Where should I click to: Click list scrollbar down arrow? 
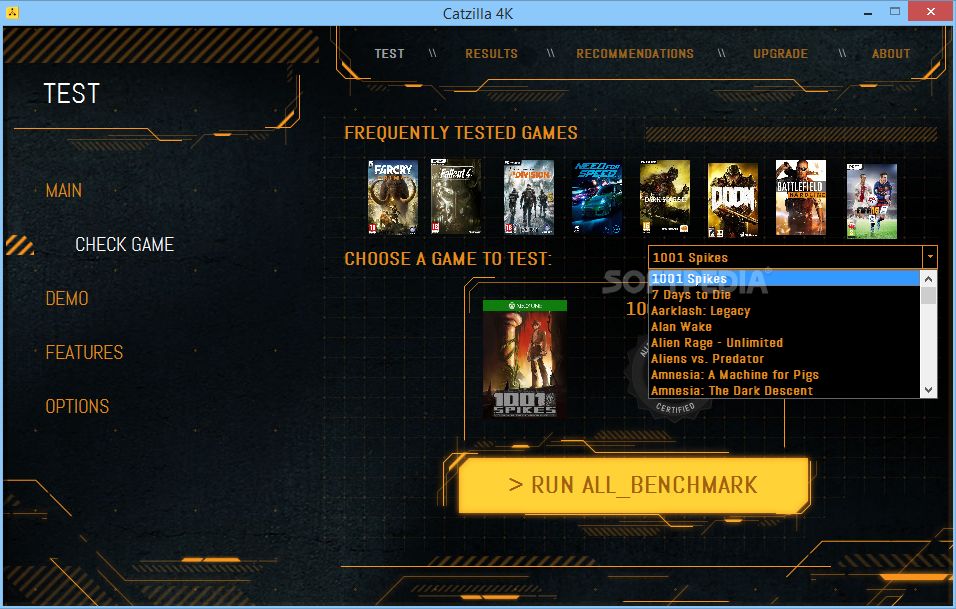928,390
